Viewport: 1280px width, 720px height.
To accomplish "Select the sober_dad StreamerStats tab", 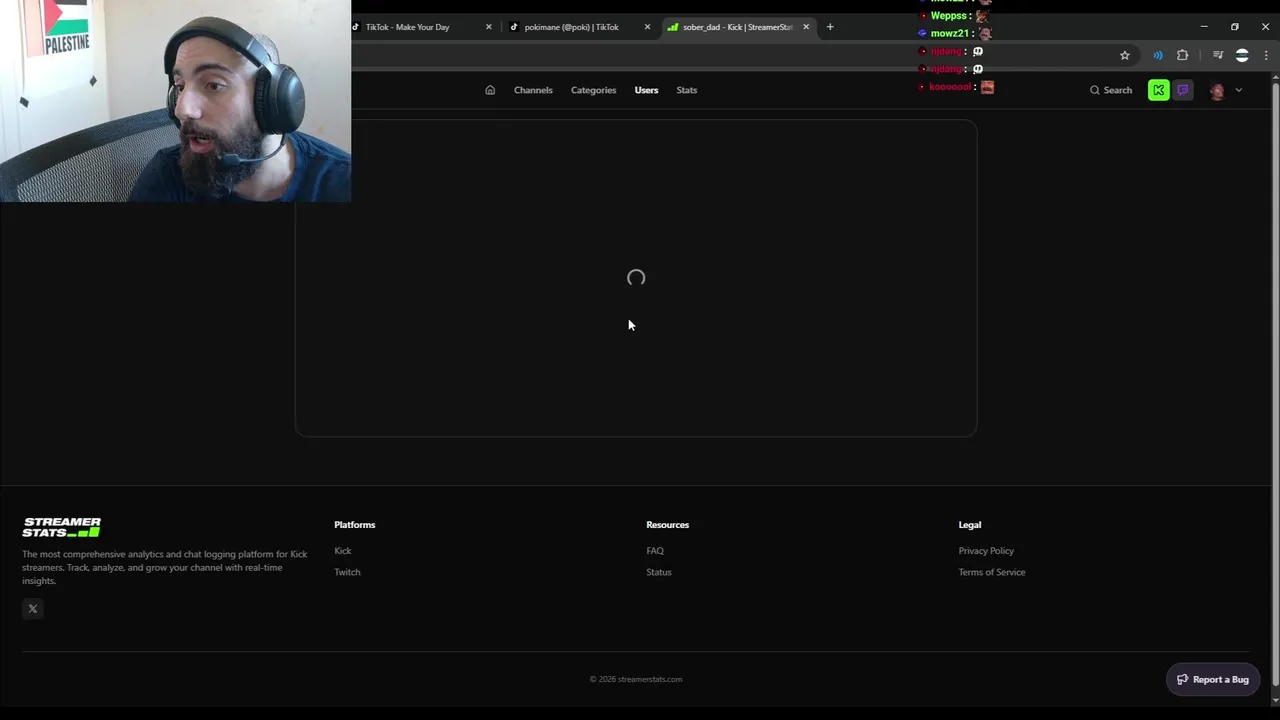I will [x=738, y=27].
